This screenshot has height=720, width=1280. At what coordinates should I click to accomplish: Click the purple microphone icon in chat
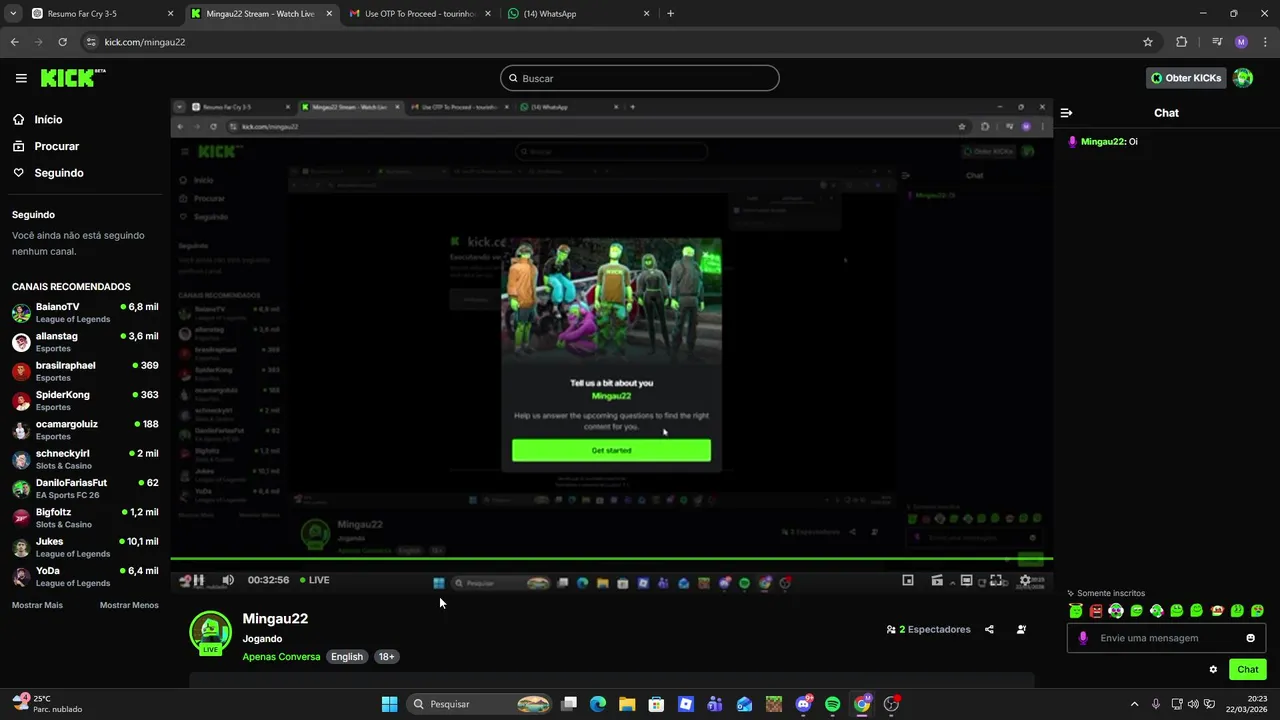[x=1083, y=638]
